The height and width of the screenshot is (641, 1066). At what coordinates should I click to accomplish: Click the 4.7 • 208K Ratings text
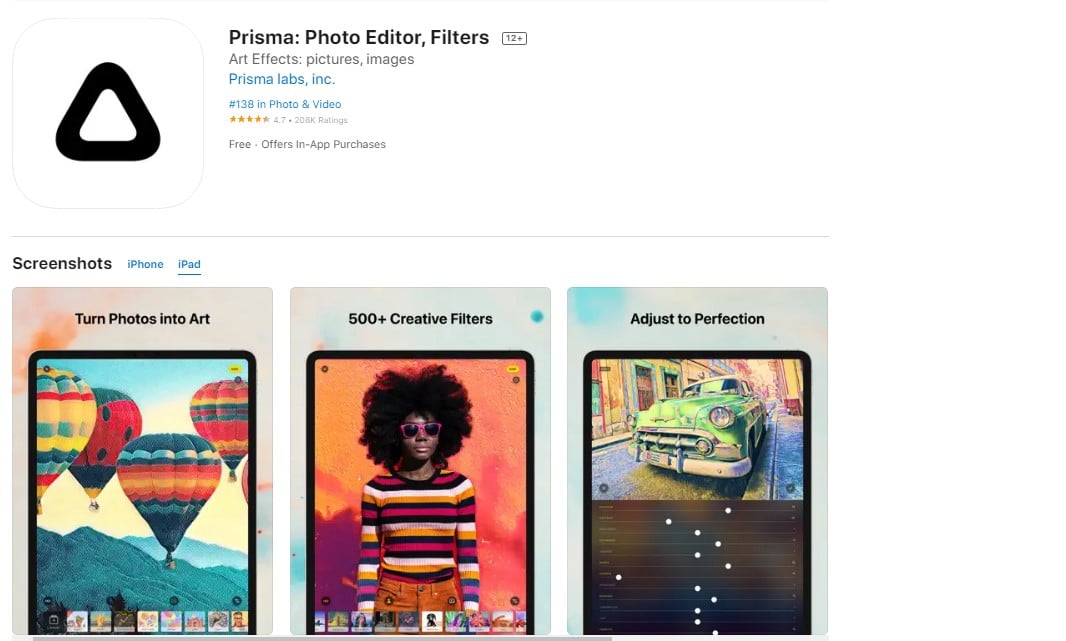(310, 120)
